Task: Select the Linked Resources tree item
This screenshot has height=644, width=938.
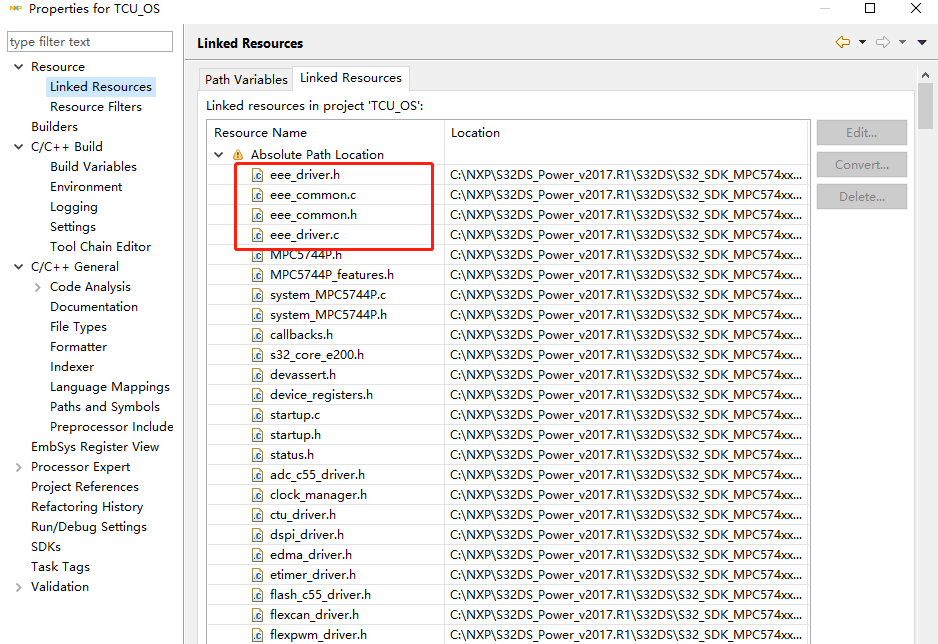Action: [100, 87]
